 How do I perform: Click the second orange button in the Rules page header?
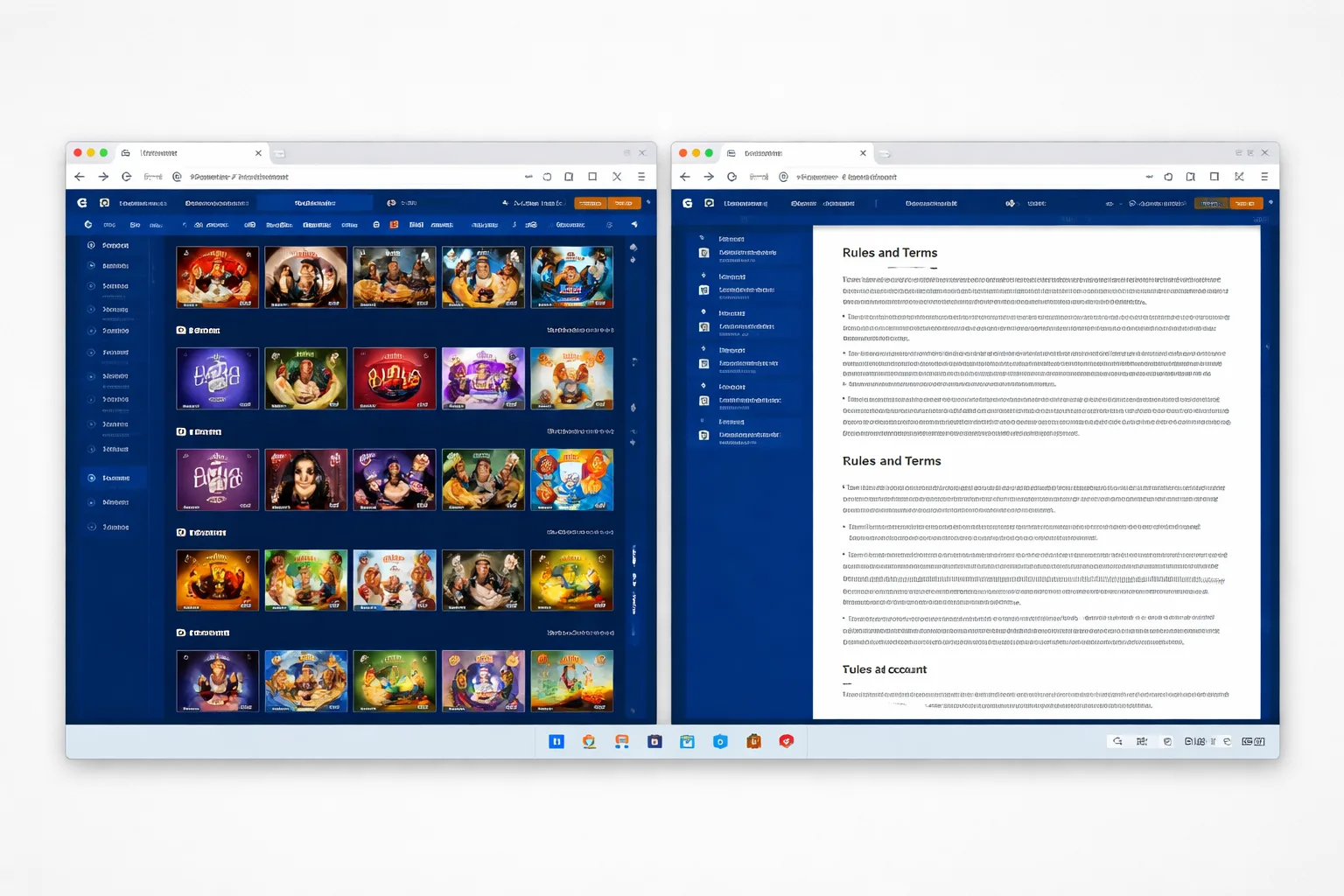coord(1245,203)
